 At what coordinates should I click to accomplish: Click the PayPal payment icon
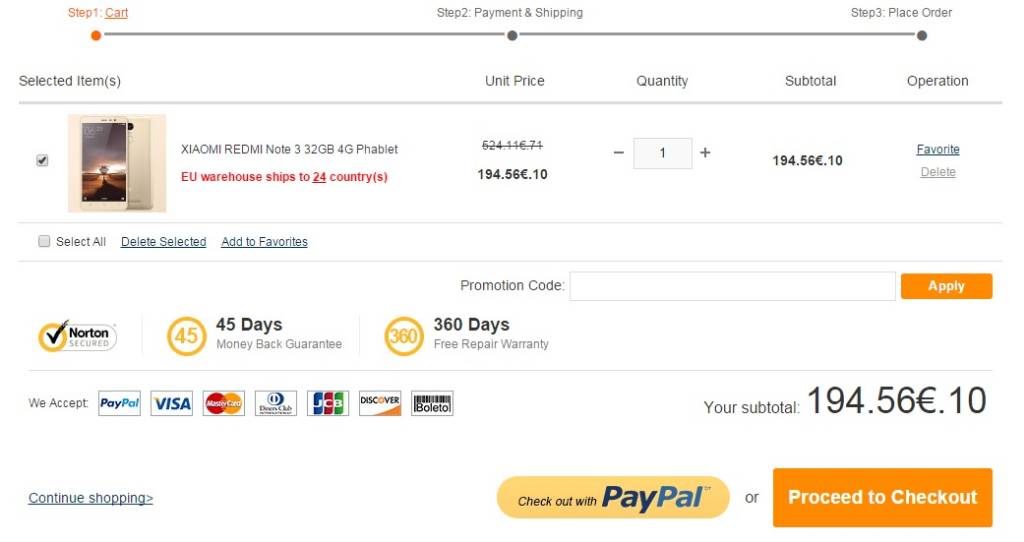120,403
